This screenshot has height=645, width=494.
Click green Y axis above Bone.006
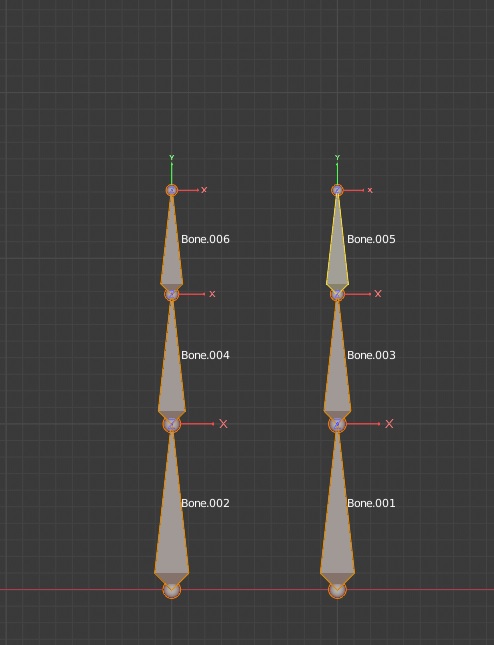point(172,170)
